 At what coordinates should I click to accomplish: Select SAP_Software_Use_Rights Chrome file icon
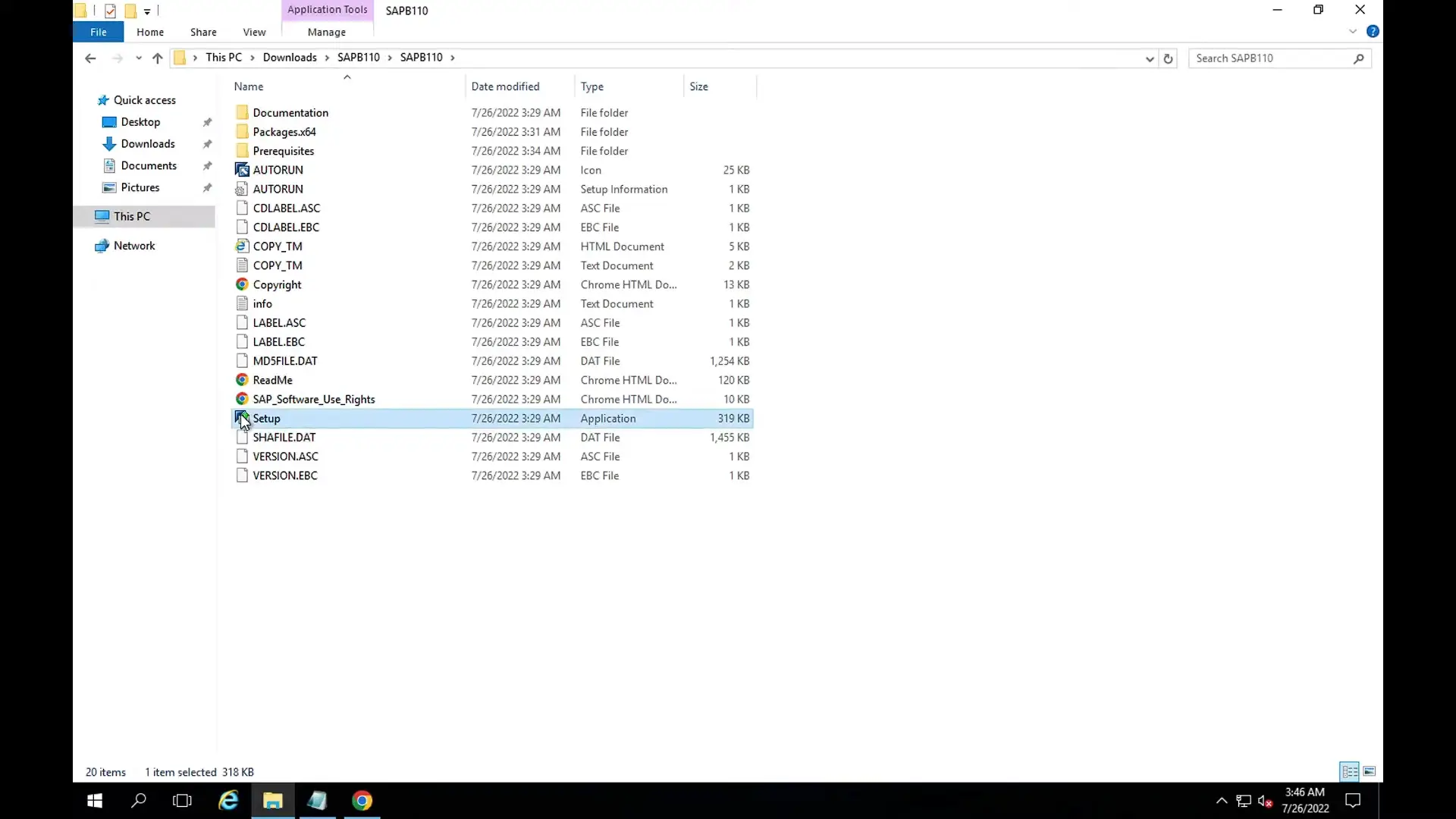click(x=242, y=399)
